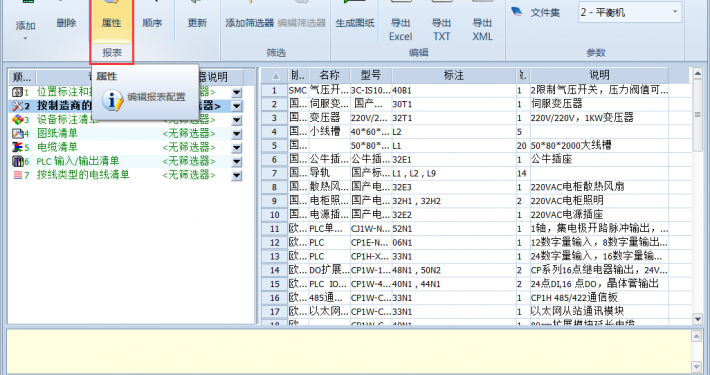Export the report with 导出 XML
710x375 pixels.
coord(482,28)
